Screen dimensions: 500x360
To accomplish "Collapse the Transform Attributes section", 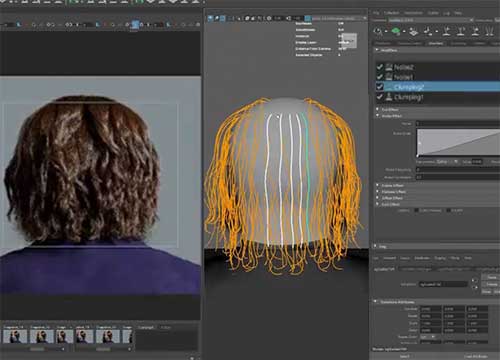I will pyautogui.click(x=376, y=302).
